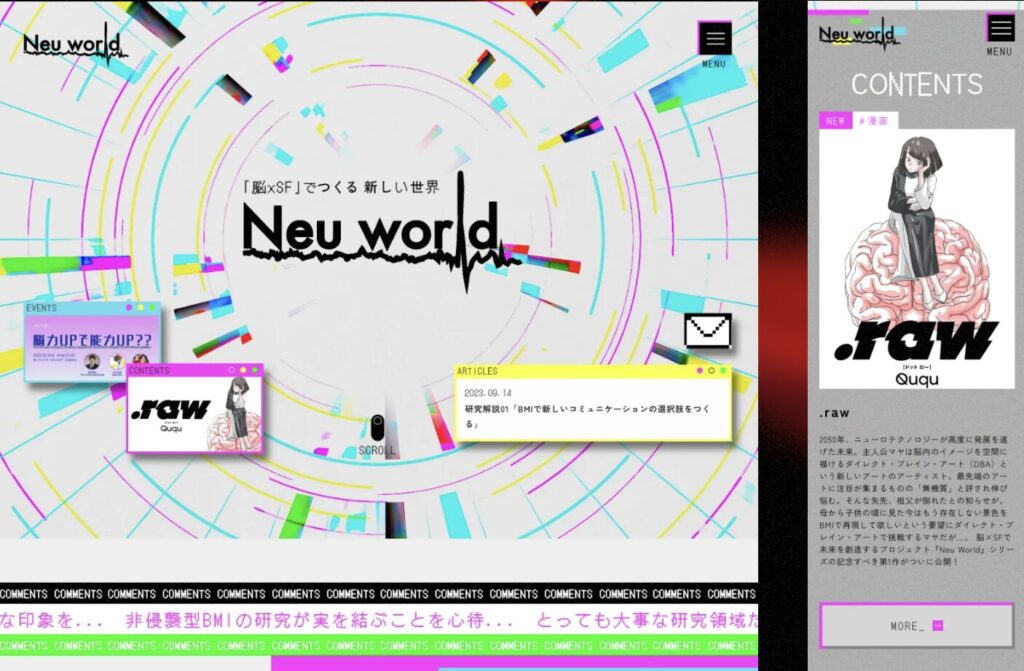The width and height of the screenshot is (1024, 671).
Task: Open the hamburger MENU in desktop view
Action: [x=714, y=39]
